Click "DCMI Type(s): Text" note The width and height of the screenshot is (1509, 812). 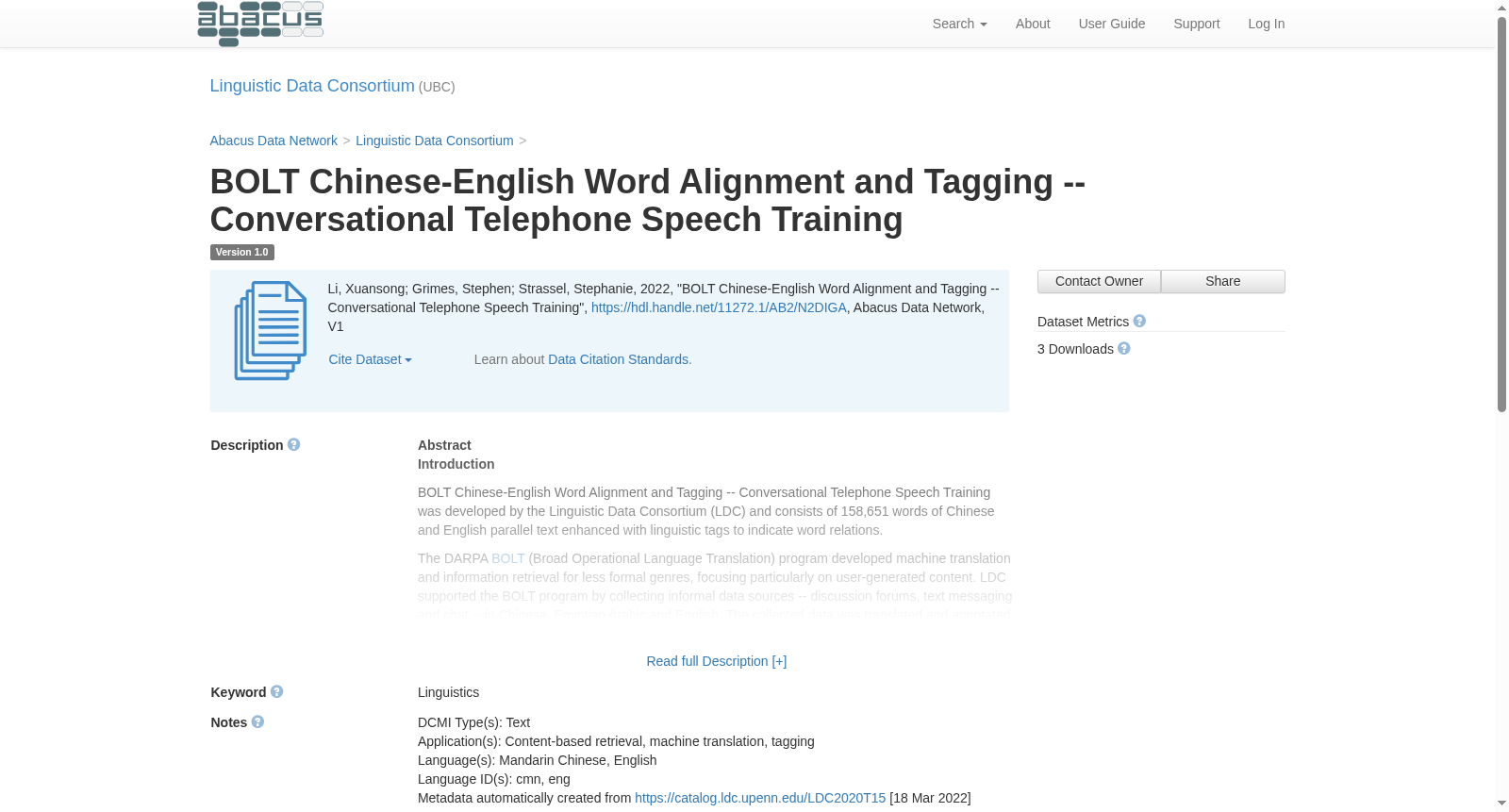(x=473, y=722)
